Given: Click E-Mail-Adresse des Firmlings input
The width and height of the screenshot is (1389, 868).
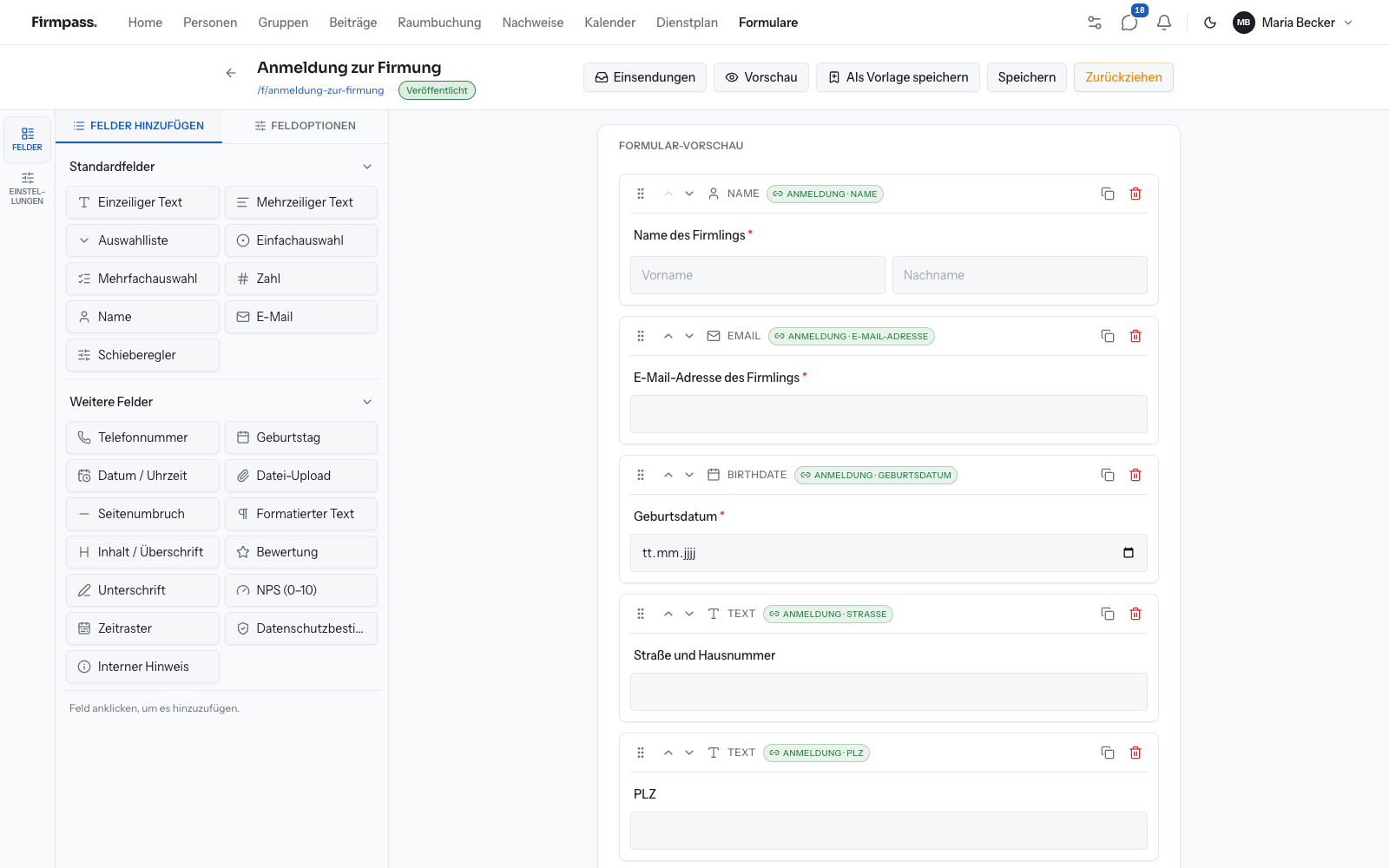Looking at the screenshot, I should (889, 414).
